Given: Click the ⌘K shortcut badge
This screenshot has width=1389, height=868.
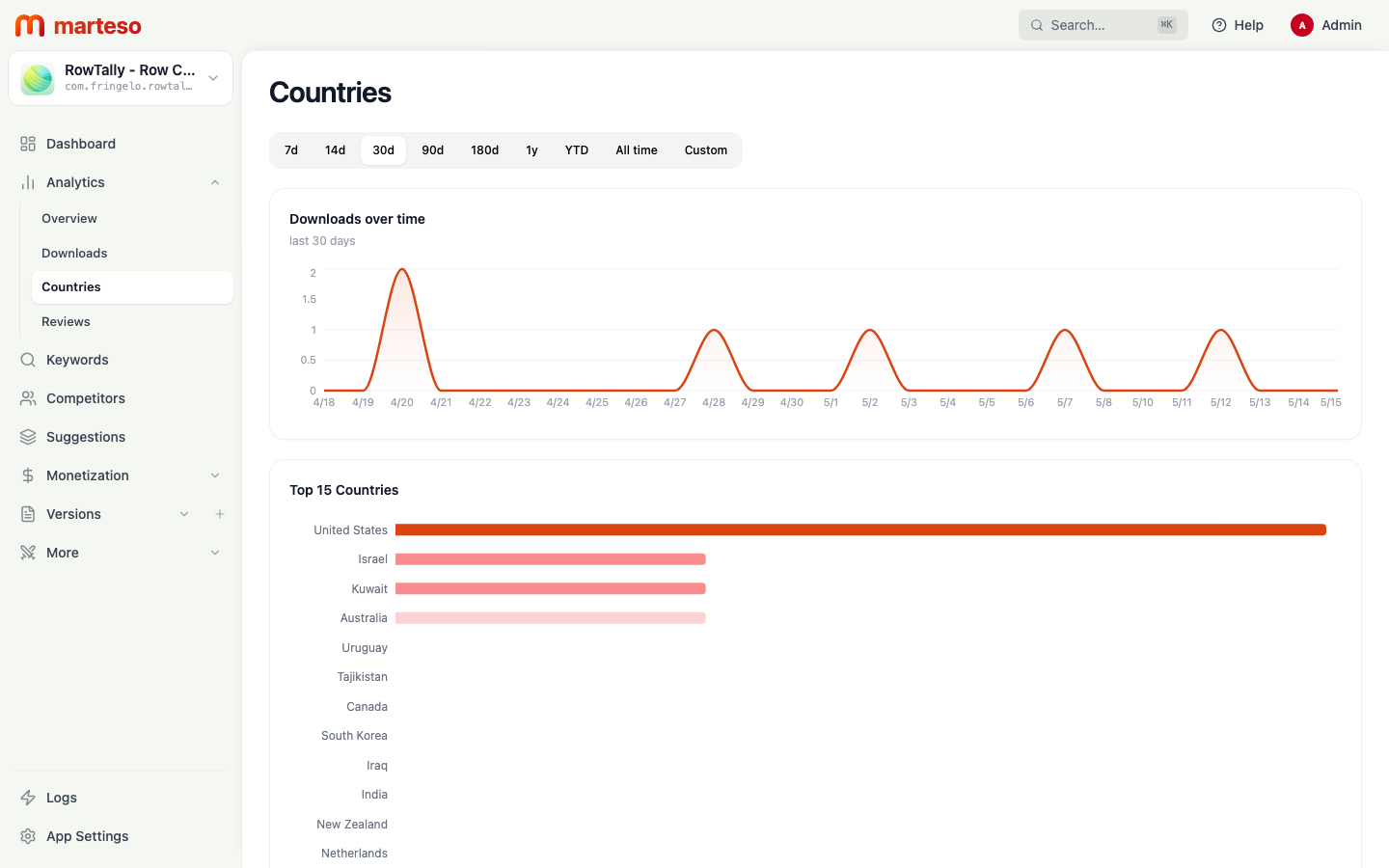Looking at the screenshot, I should coord(1167,25).
